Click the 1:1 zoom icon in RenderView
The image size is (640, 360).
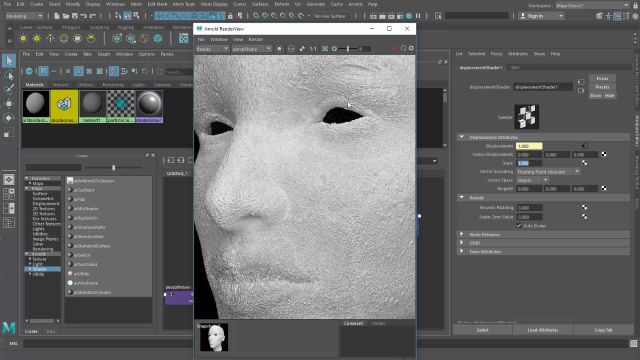tap(313, 49)
